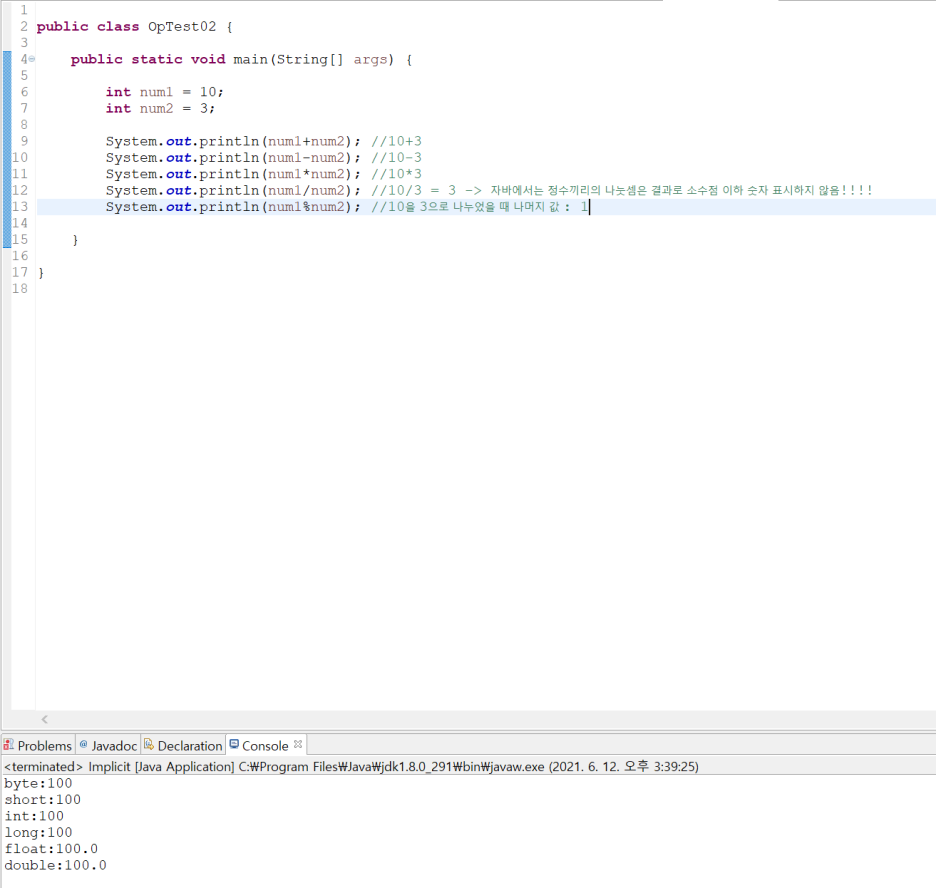936x888 pixels.
Task: Click the '//10*3' comment
Action: click(x=396, y=174)
